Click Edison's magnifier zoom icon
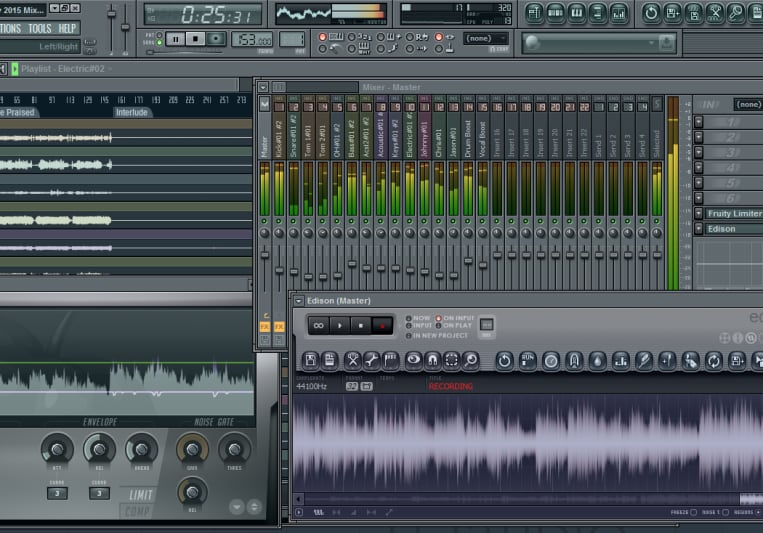 click(x=471, y=360)
